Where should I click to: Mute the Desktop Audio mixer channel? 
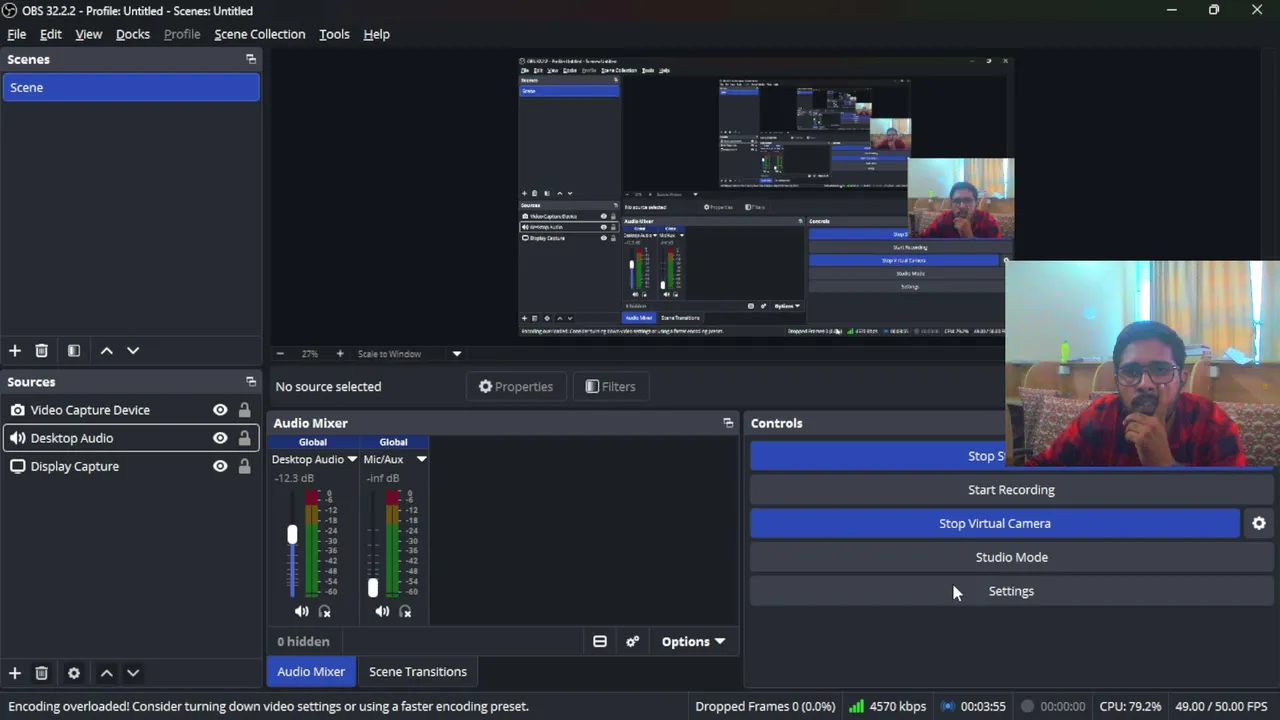pos(301,611)
